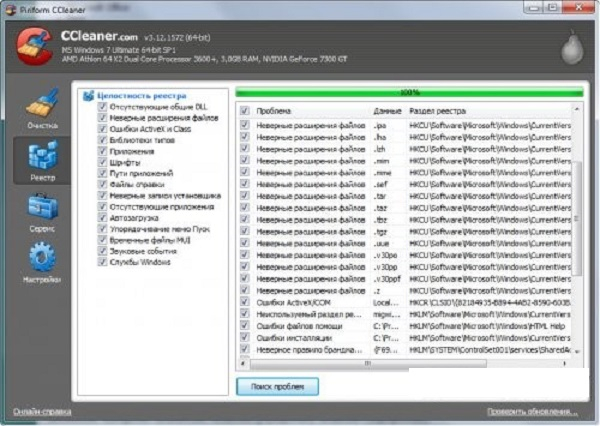This screenshot has height=426, width=600.
Task: Toggle the Пути приложений checkbox
Action: click(102, 173)
